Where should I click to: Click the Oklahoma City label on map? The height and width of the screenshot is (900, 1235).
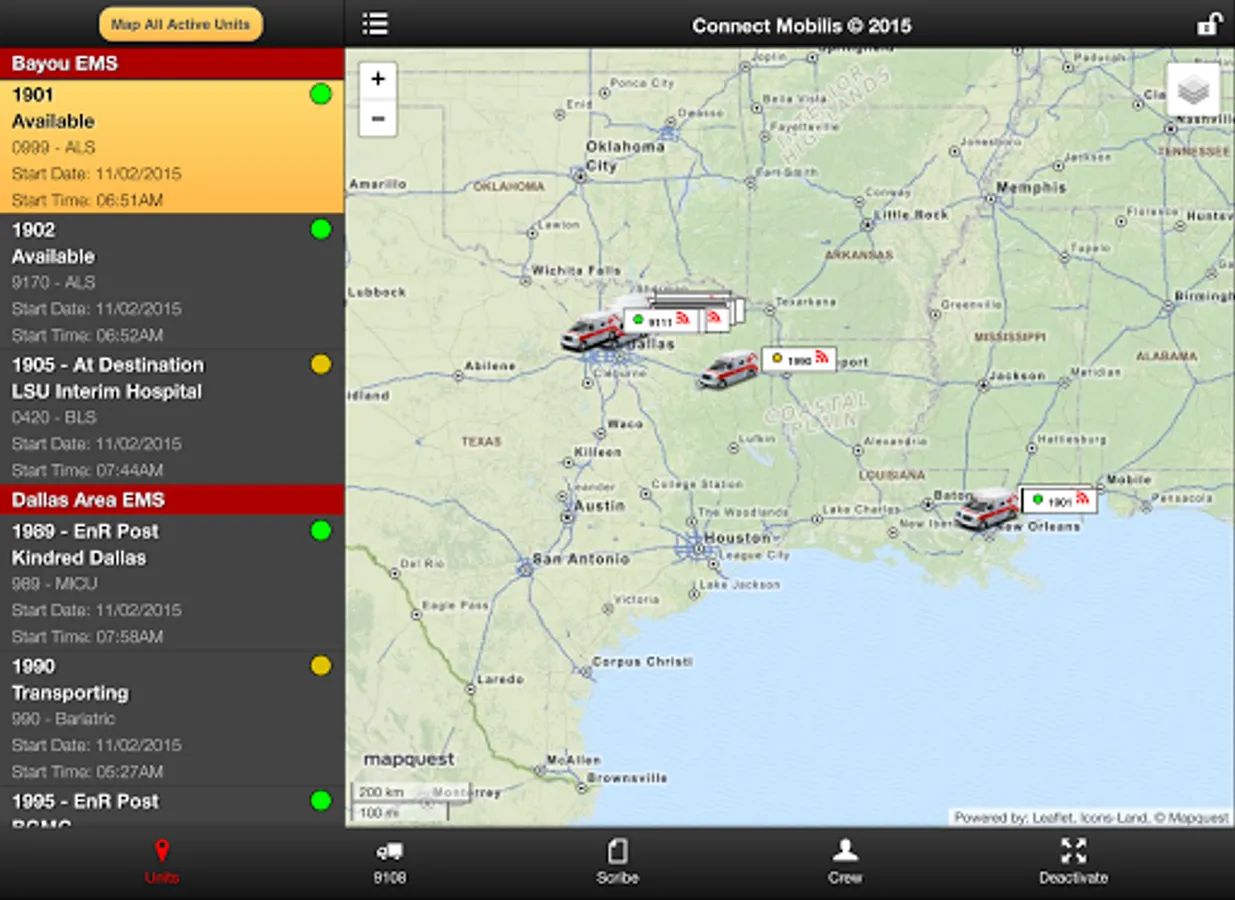point(625,156)
